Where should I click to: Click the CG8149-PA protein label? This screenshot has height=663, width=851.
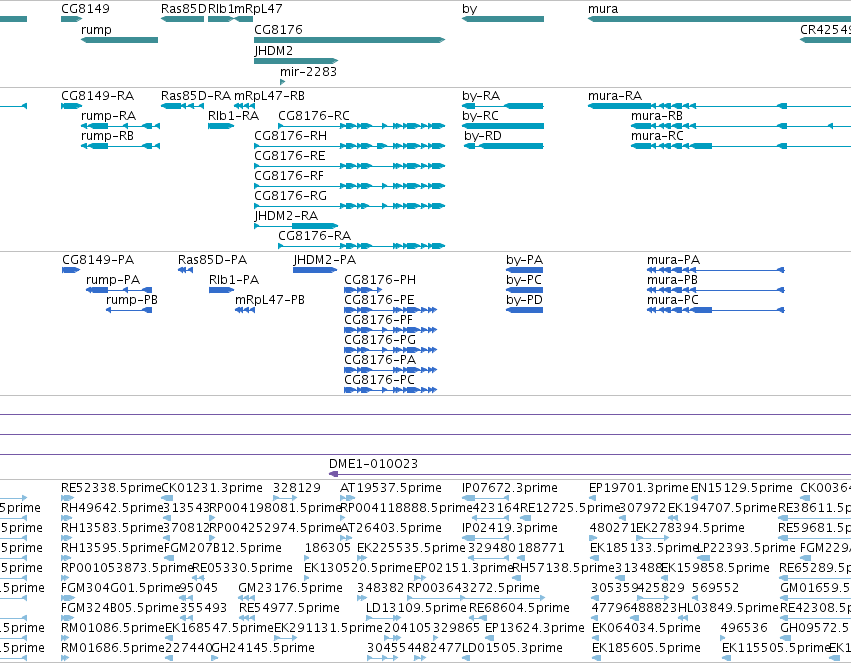[x=98, y=260]
